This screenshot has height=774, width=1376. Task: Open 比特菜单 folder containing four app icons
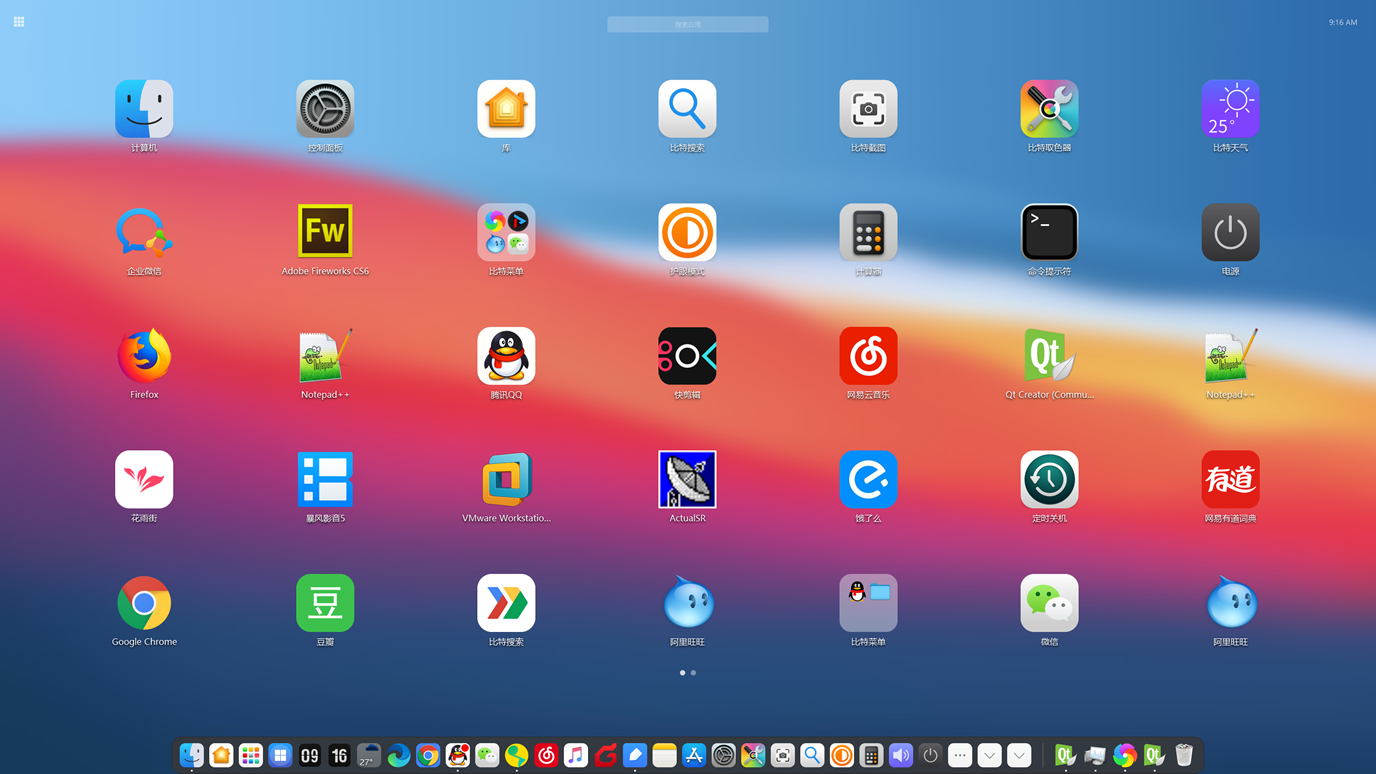tap(506, 233)
